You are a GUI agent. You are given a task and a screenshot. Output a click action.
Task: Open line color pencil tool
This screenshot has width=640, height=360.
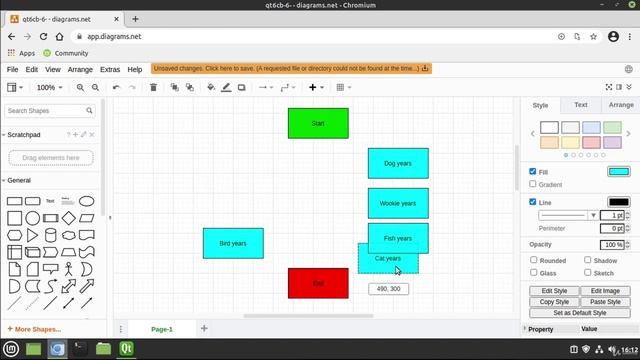(x=226, y=87)
